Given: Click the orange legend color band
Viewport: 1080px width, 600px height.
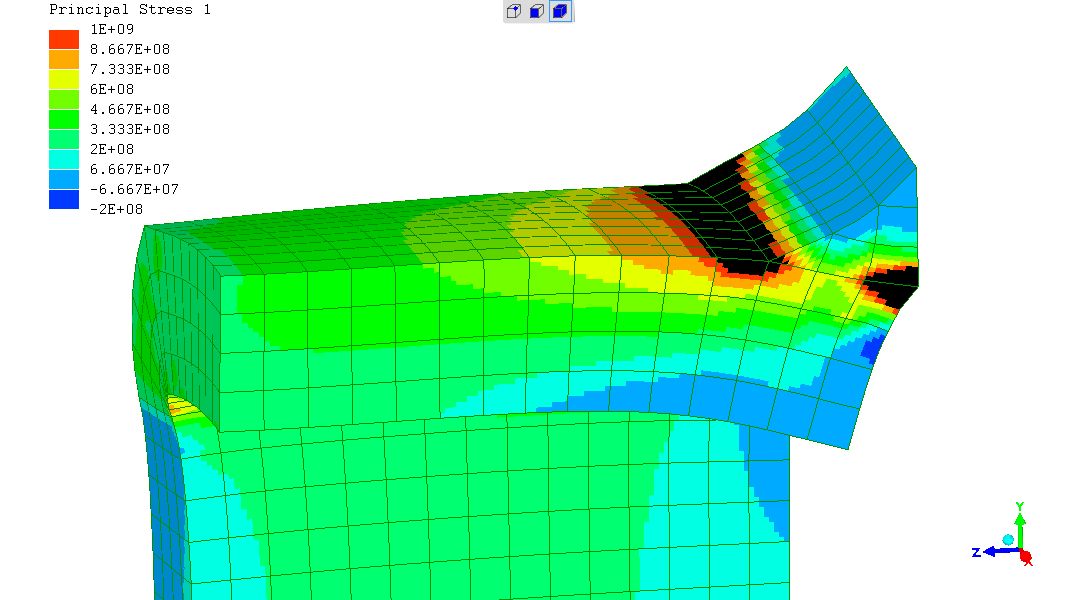Looking at the screenshot, I should point(64,59).
